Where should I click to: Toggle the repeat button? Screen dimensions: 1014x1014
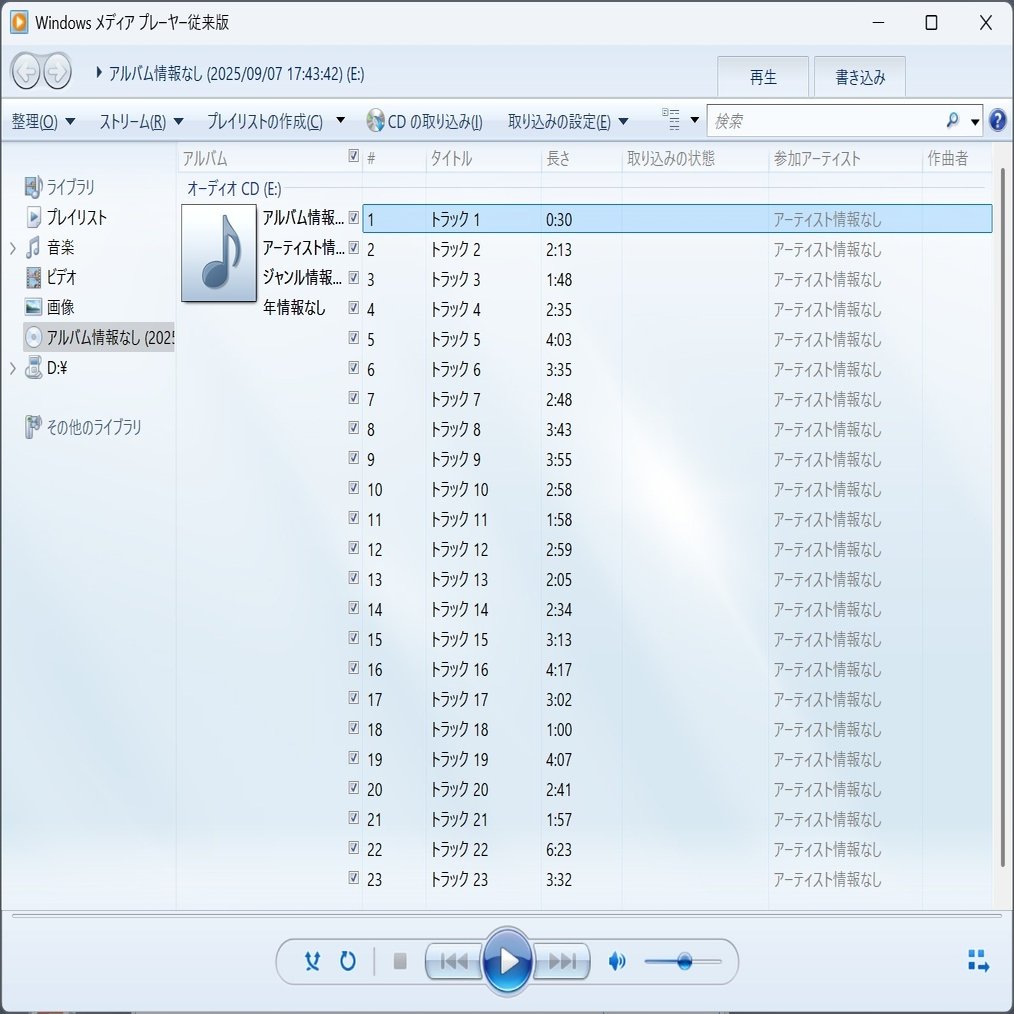(348, 962)
